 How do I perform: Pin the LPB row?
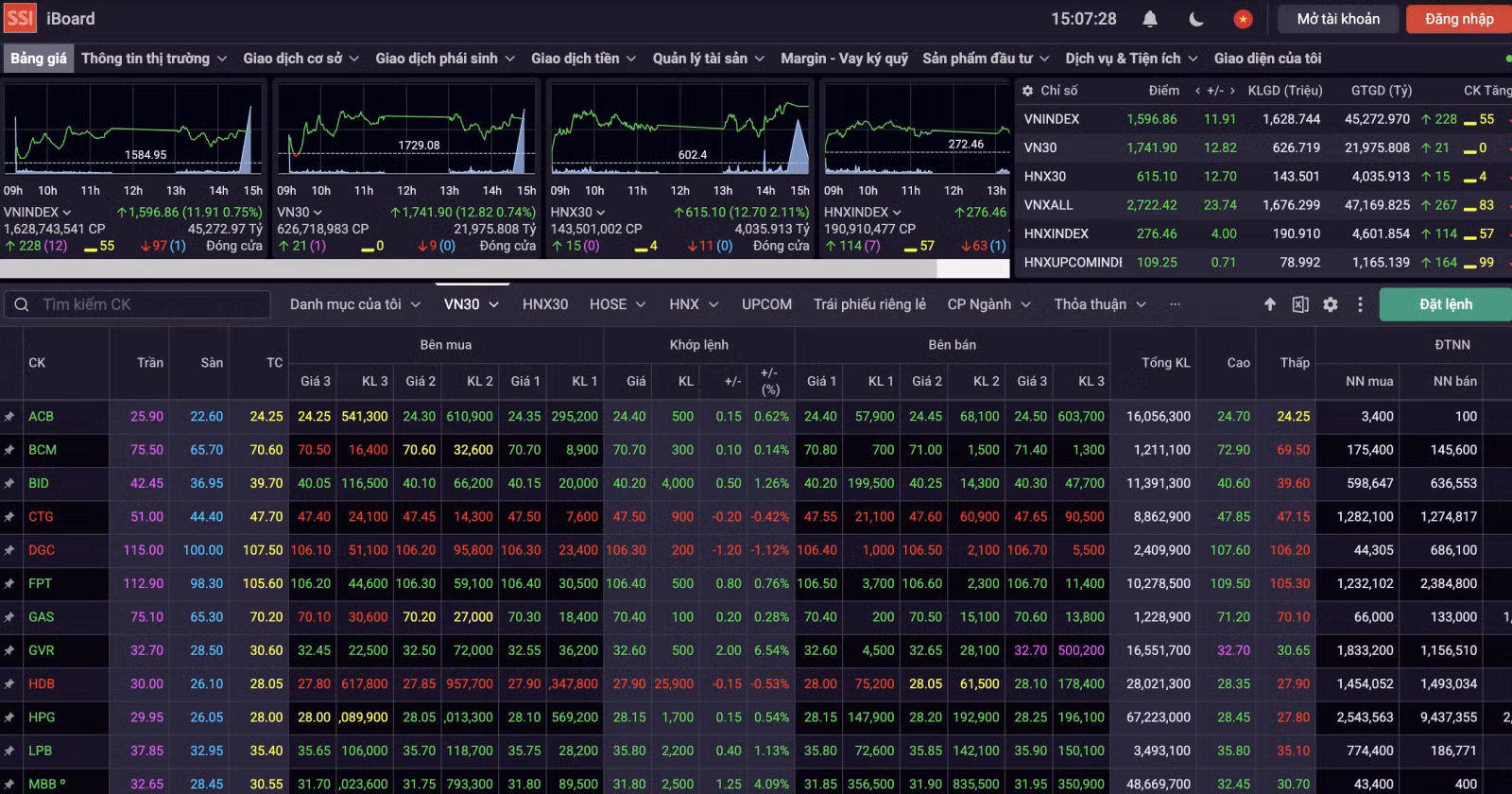(x=9, y=751)
